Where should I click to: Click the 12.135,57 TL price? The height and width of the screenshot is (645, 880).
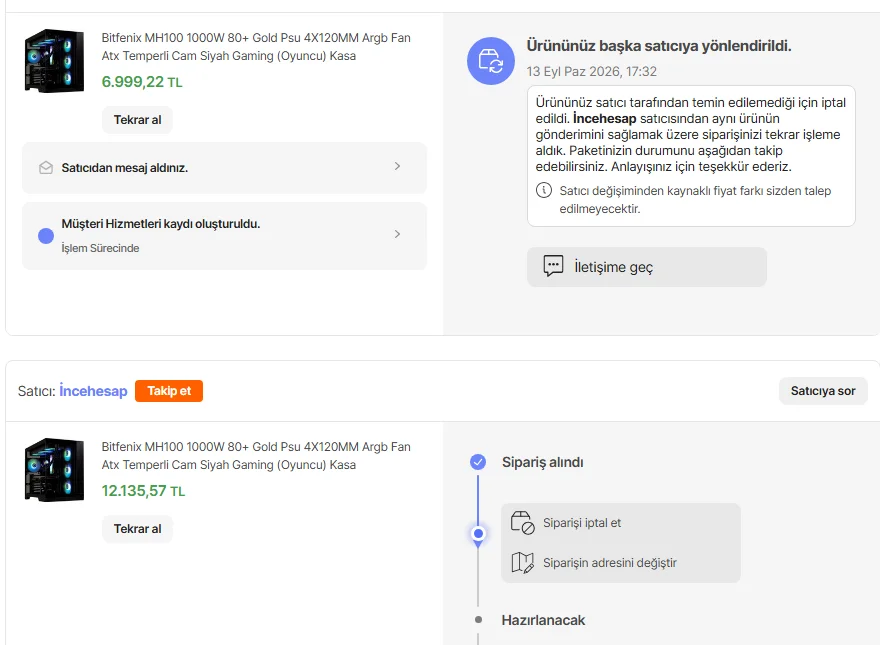pos(143,491)
